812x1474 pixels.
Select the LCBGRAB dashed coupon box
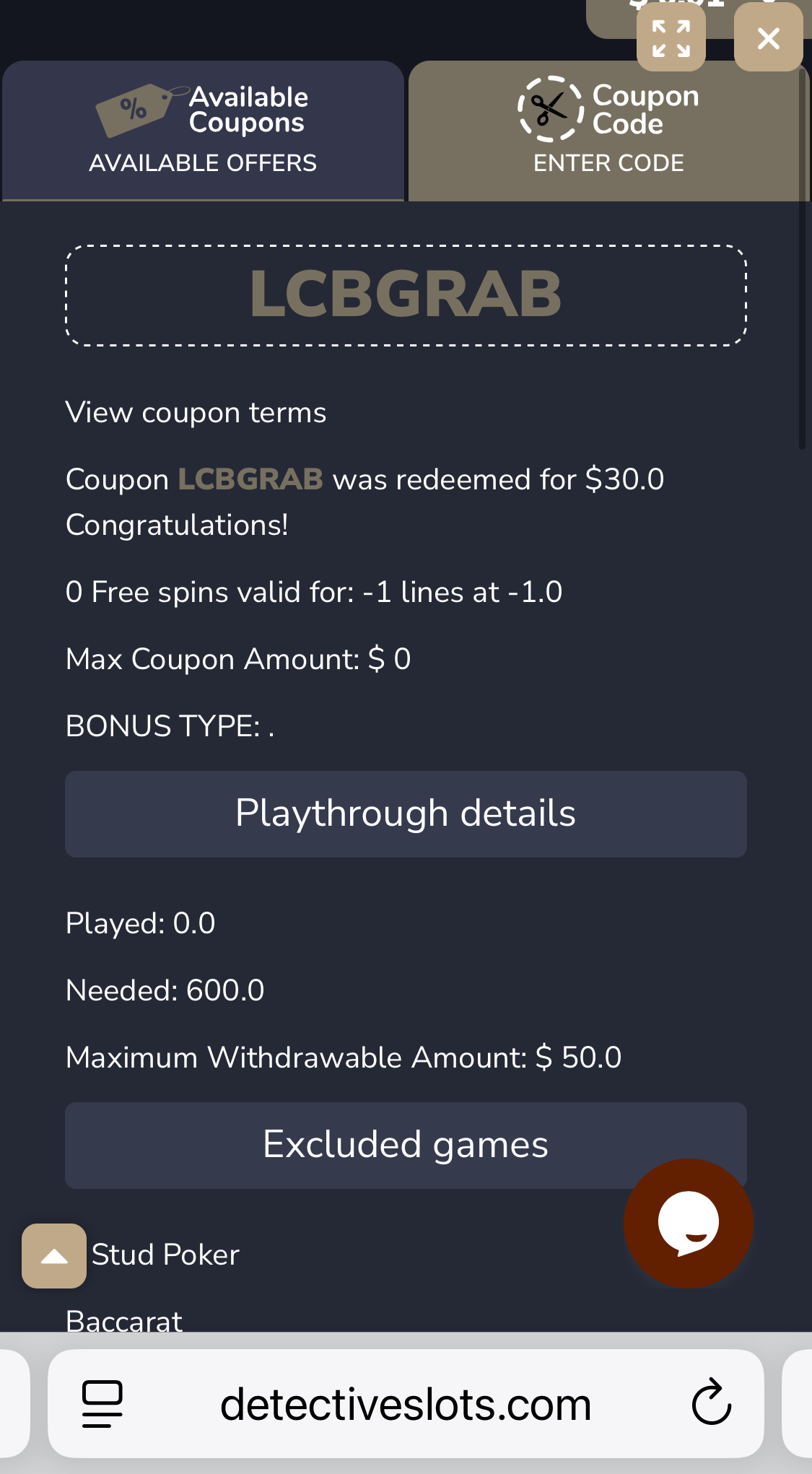[406, 295]
